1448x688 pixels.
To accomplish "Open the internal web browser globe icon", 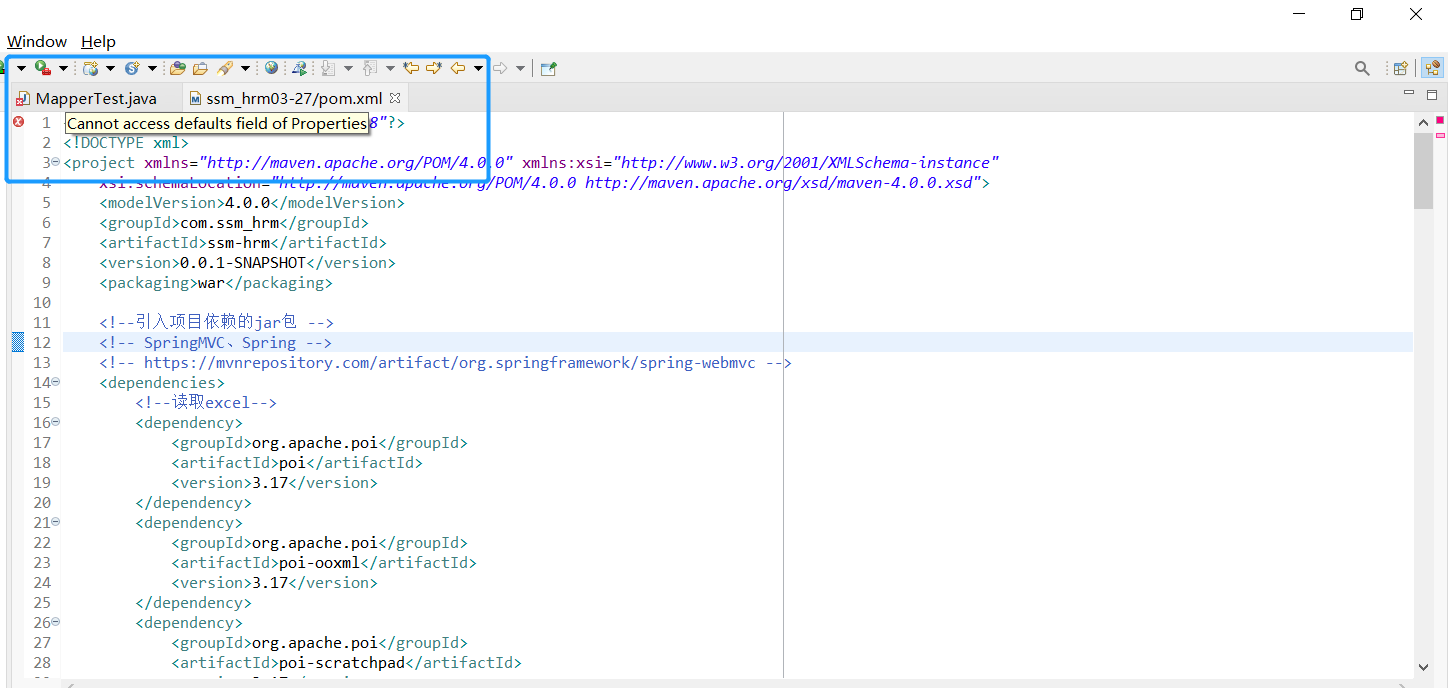I will pos(271,67).
